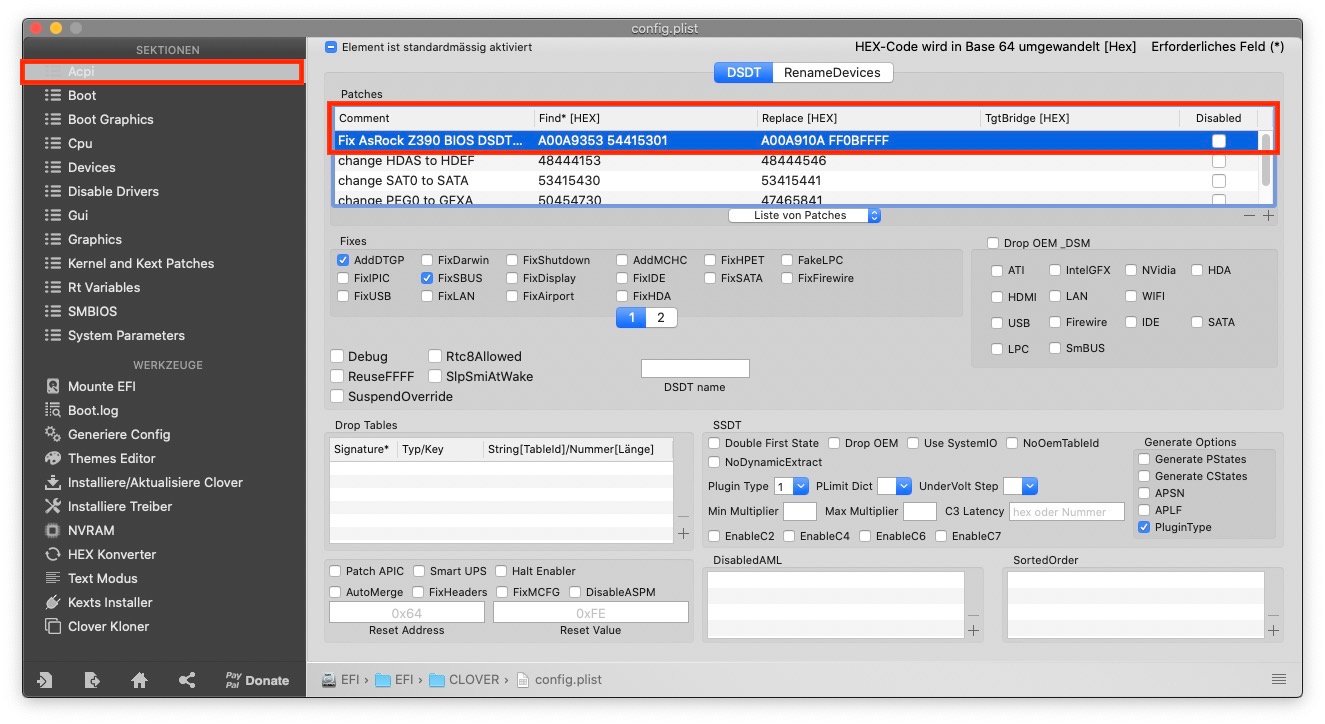Click the Find* [HEX] column header

tap(645, 118)
